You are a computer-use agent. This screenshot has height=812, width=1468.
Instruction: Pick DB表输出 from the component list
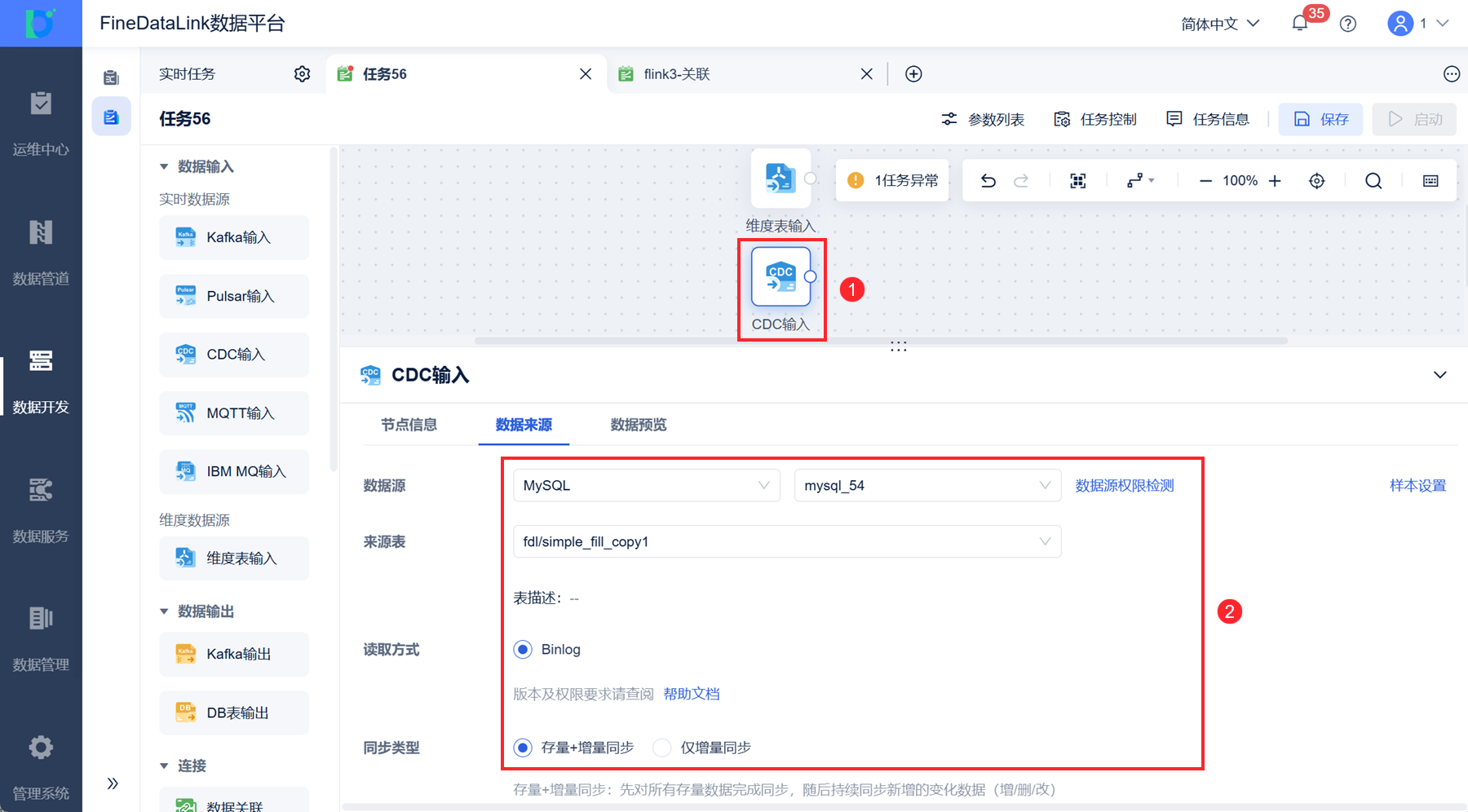234,713
